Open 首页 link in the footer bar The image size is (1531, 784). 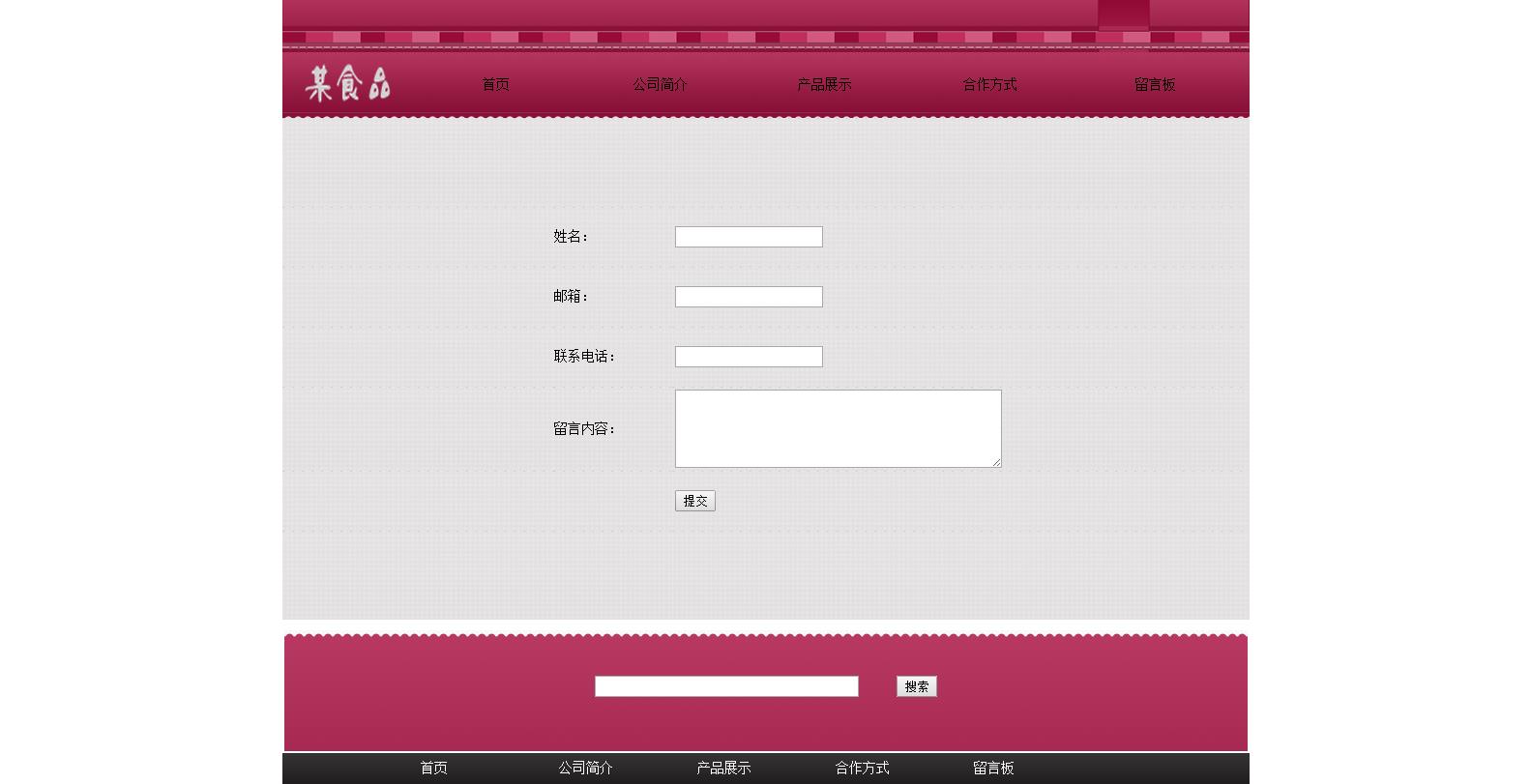[x=433, y=769]
